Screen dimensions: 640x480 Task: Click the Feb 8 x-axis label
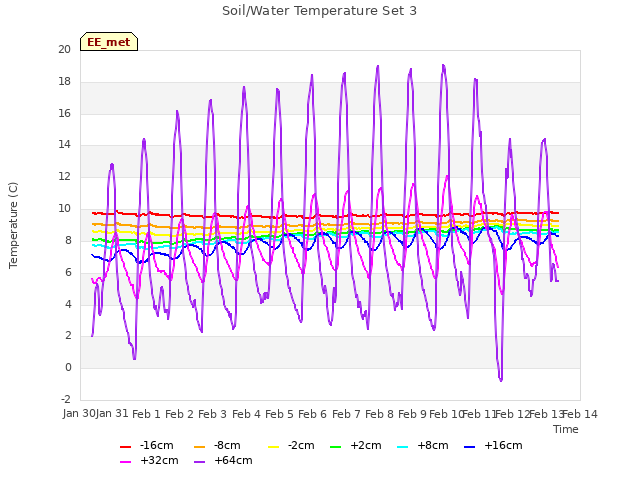(x=379, y=414)
